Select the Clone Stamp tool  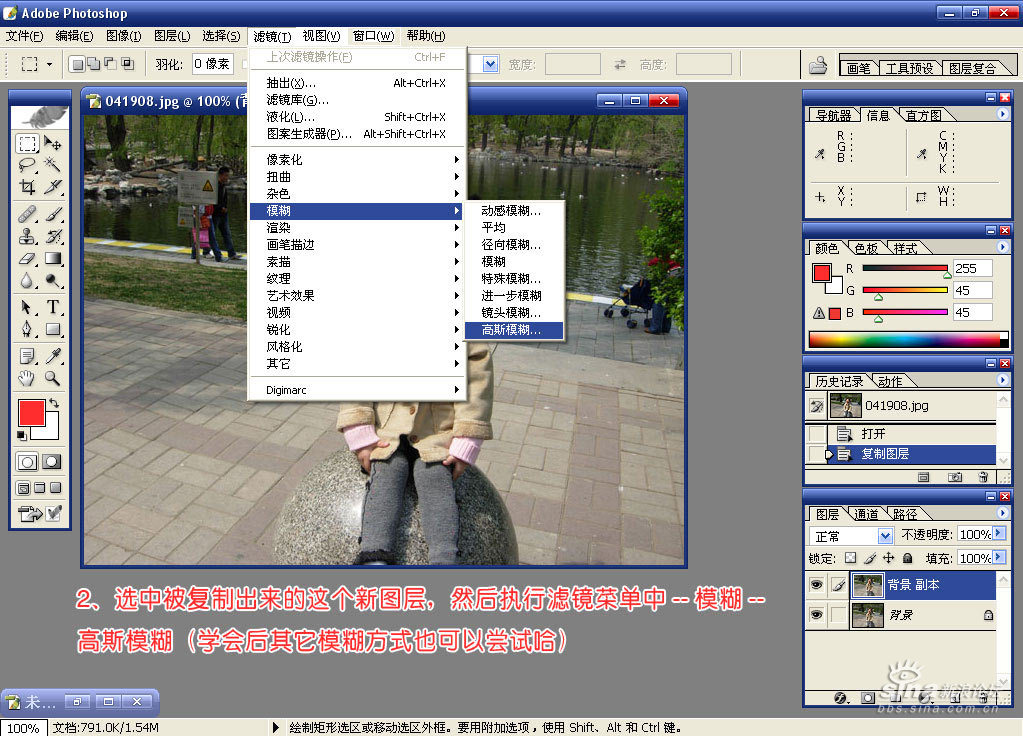point(27,236)
